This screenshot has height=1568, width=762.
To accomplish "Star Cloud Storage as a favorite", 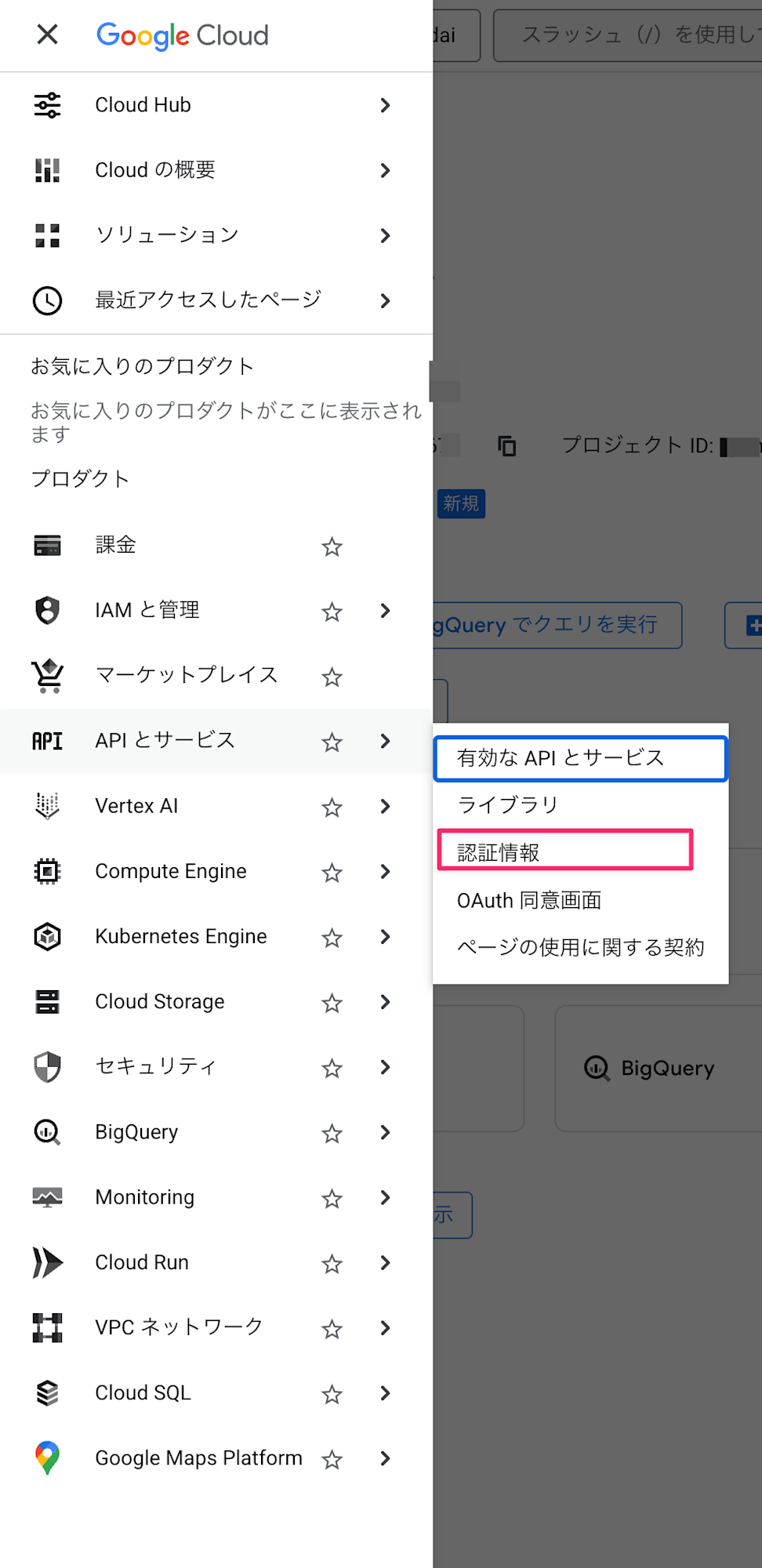I will (x=332, y=1003).
